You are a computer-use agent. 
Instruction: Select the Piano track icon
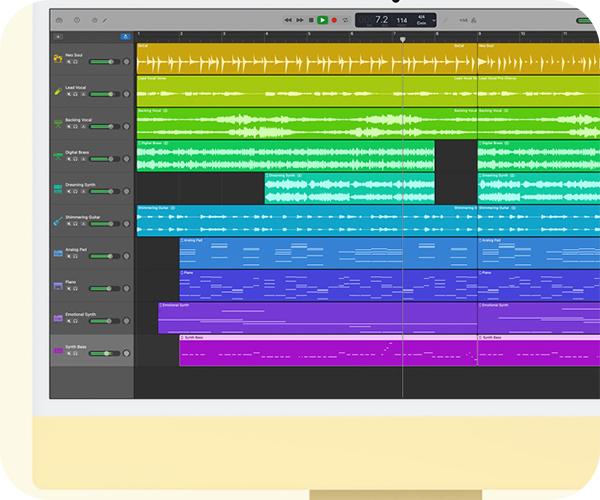[58, 286]
